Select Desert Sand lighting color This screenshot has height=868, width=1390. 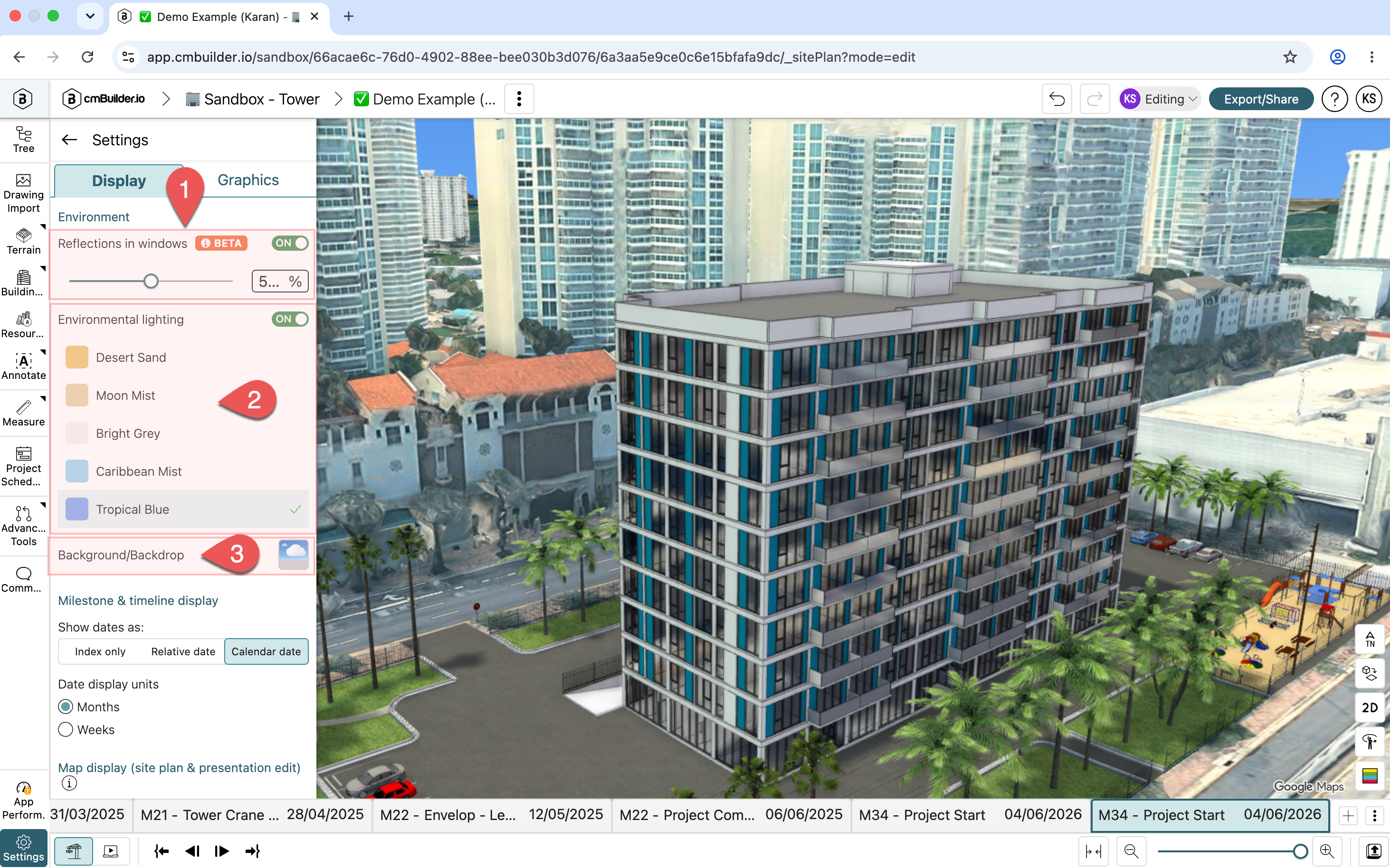point(183,357)
